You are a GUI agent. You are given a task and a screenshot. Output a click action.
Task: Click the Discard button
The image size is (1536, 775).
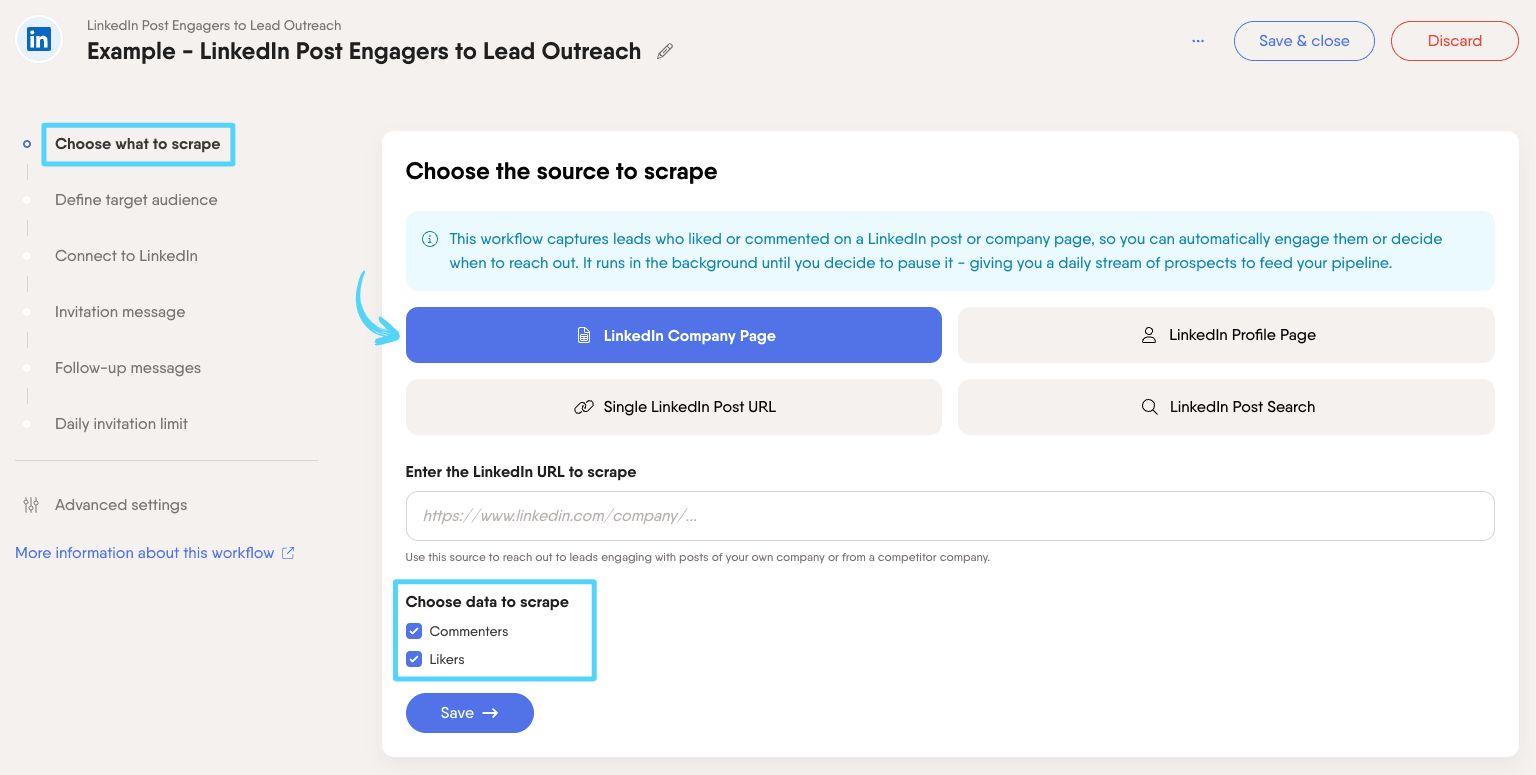tap(1455, 41)
